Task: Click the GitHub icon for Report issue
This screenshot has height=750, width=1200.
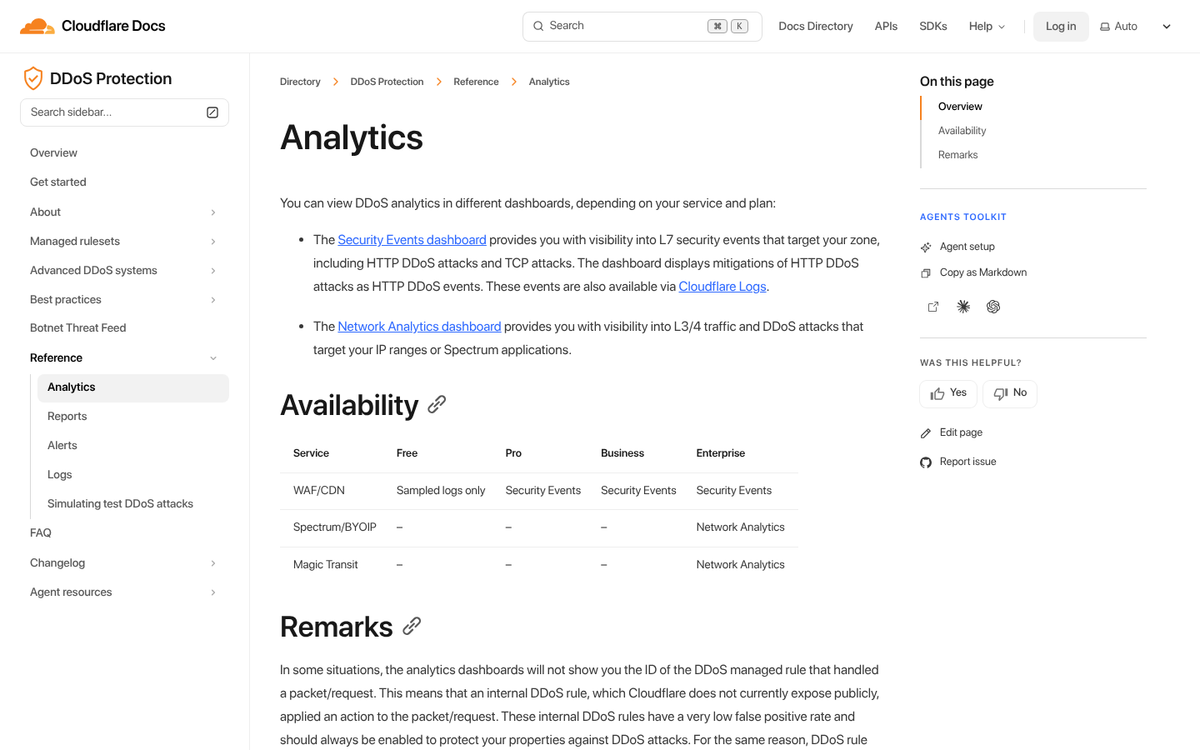Action: coord(926,462)
